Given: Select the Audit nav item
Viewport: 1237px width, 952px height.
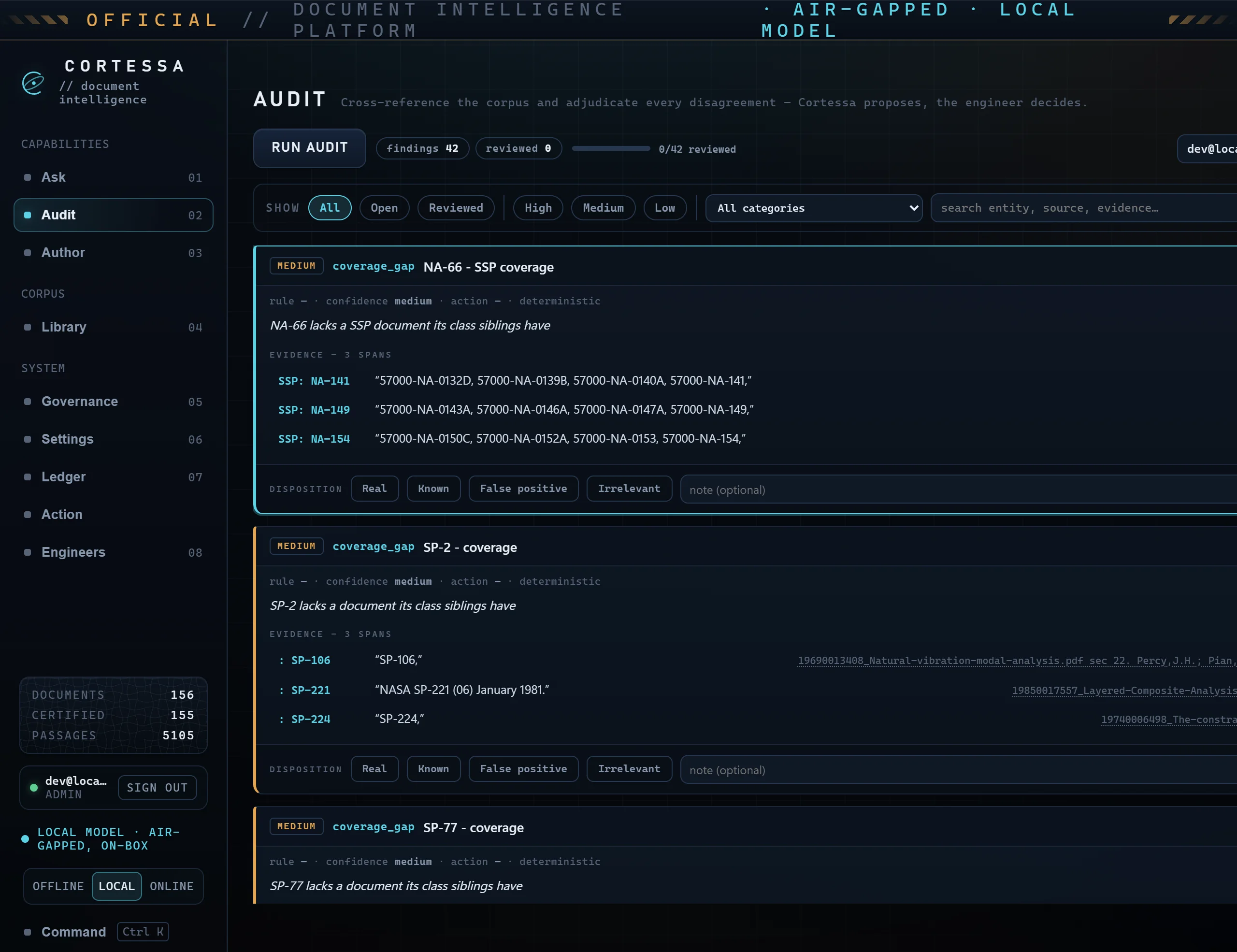Looking at the screenshot, I should click(x=113, y=215).
